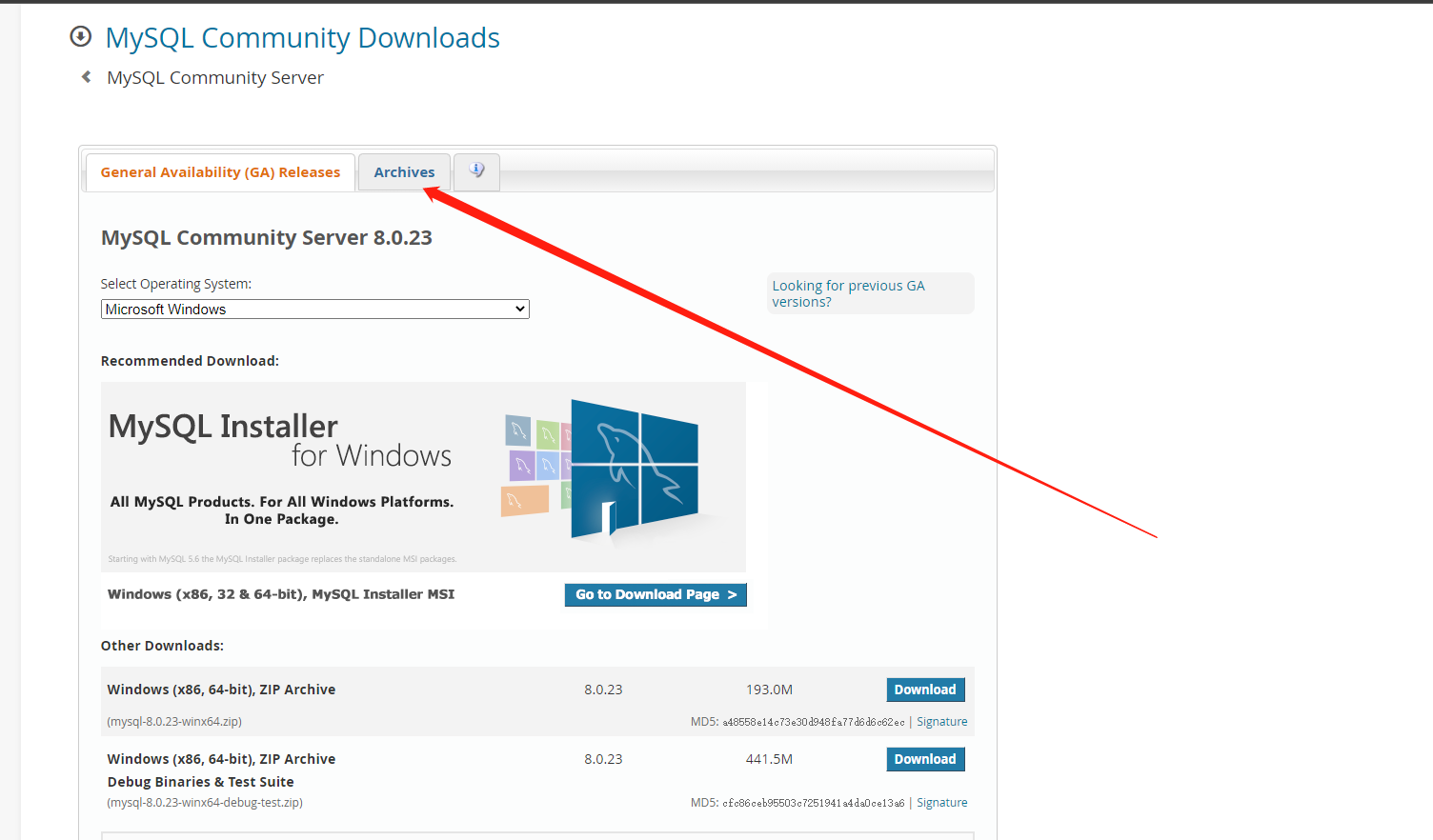Click Debug Binaries & Test Suite text

(201, 782)
